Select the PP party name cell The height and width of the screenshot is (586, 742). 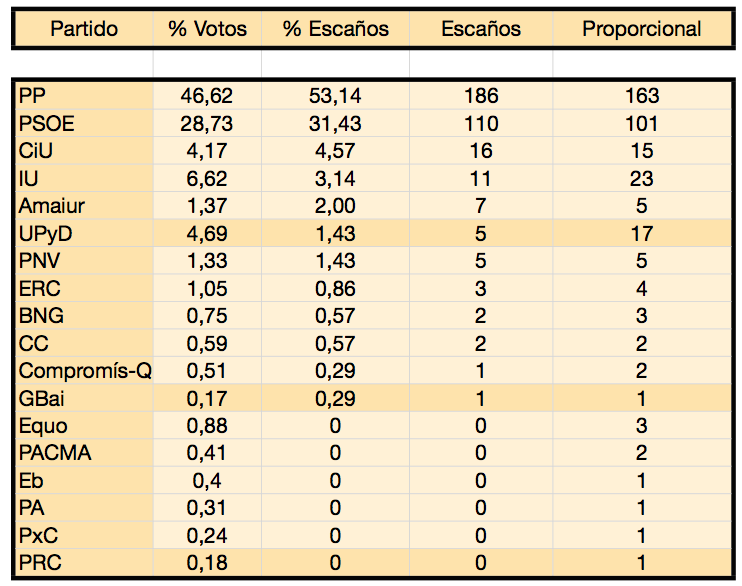[84, 96]
